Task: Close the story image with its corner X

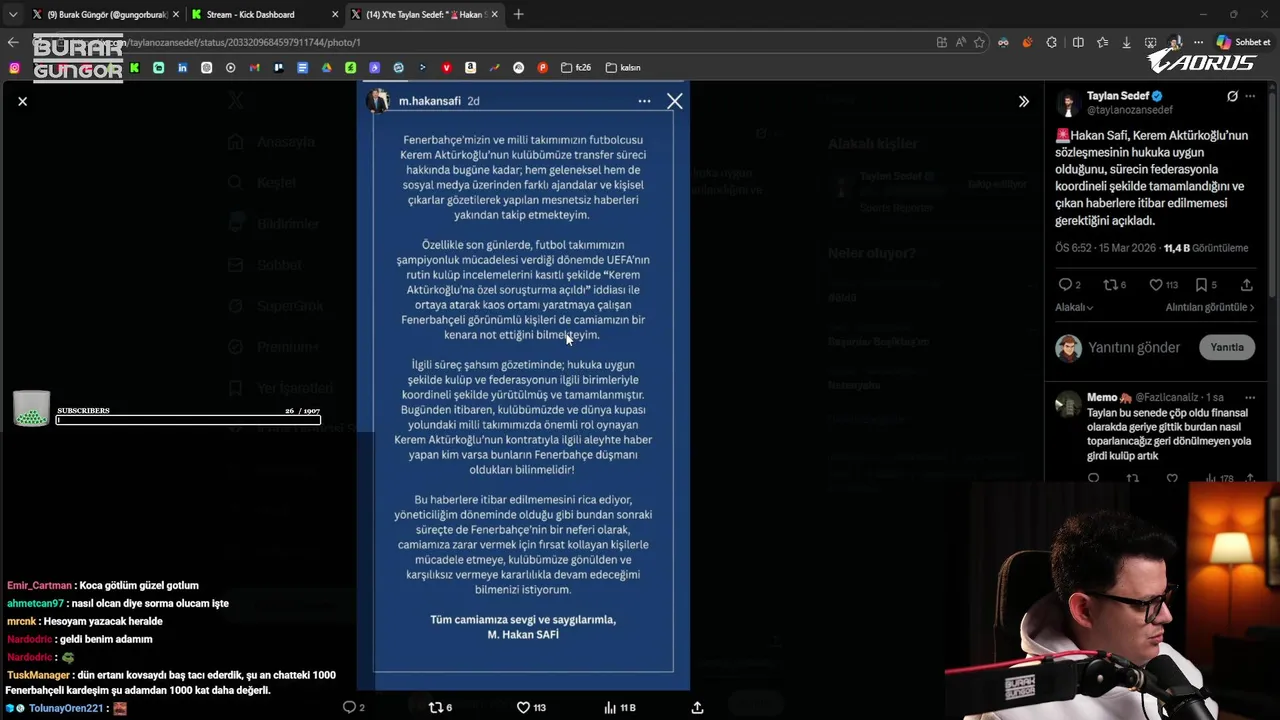Action: (675, 101)
